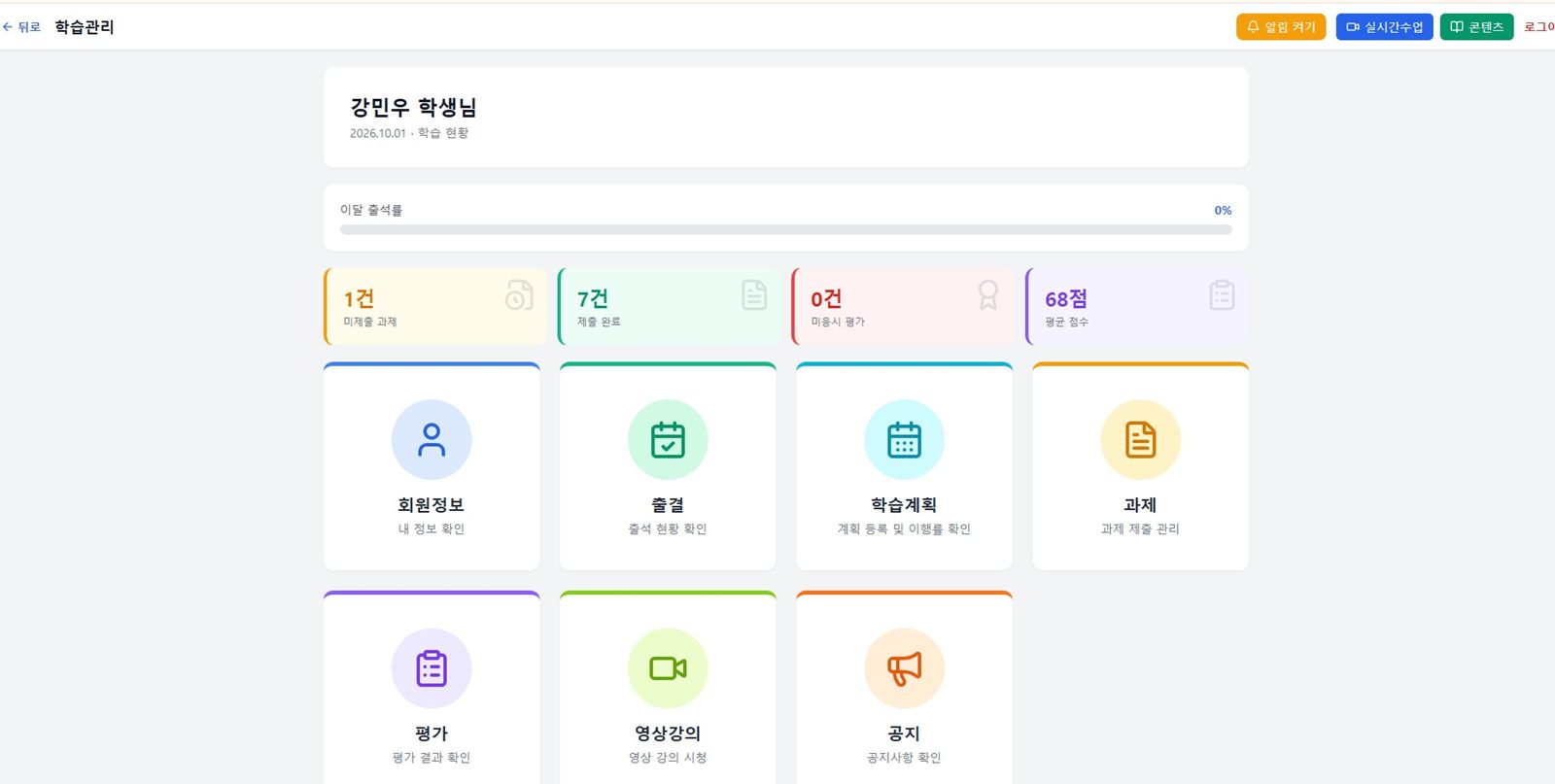Screen dimensions: 1555x784
Task: Open the 실시간수업 live class button
Action: tap(1384, 27)
